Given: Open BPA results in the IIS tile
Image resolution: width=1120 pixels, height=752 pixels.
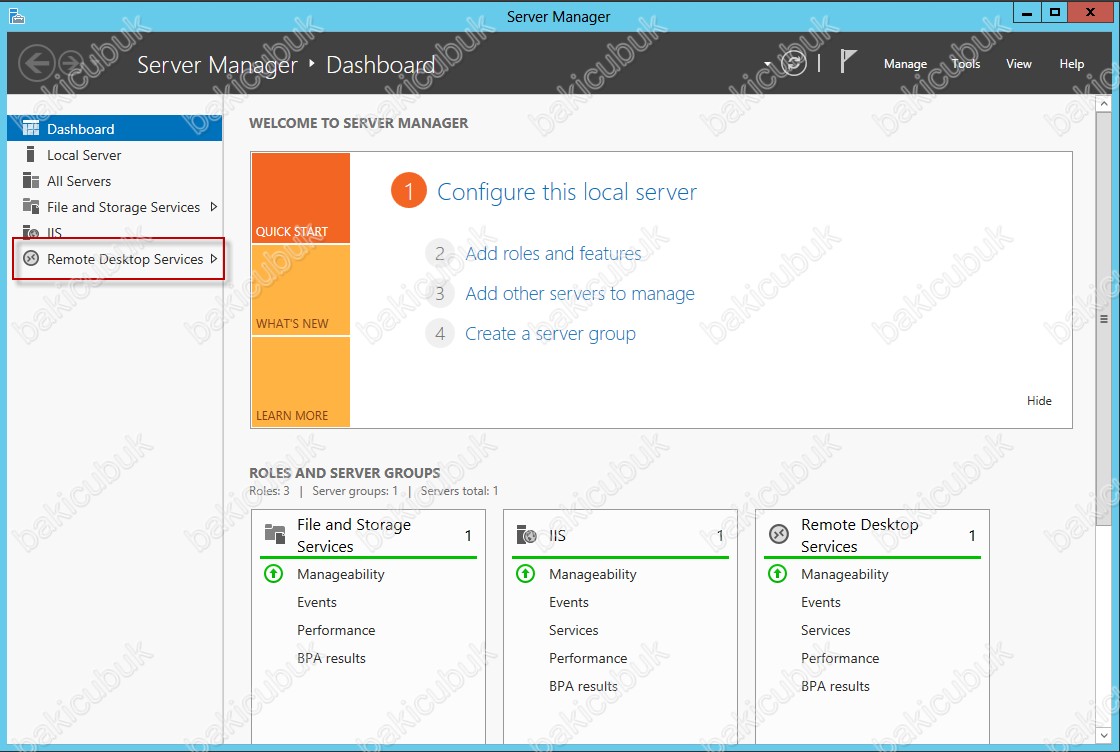Looking at the screenshot, I should pos(583,686).
